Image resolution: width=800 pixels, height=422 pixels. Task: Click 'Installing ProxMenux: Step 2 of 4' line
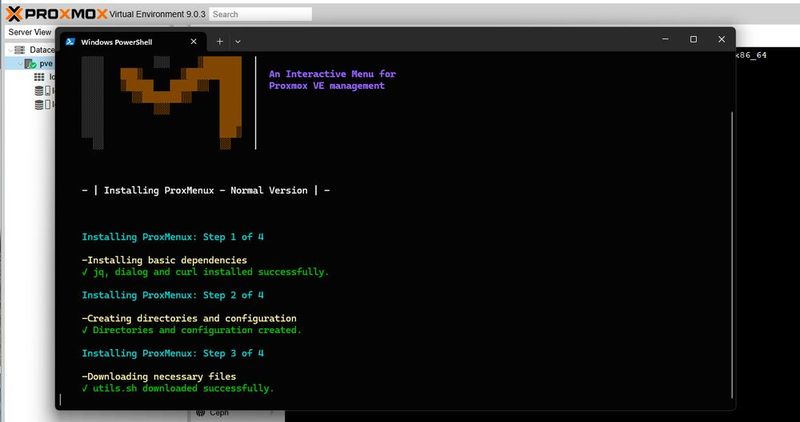coord(173,295)
